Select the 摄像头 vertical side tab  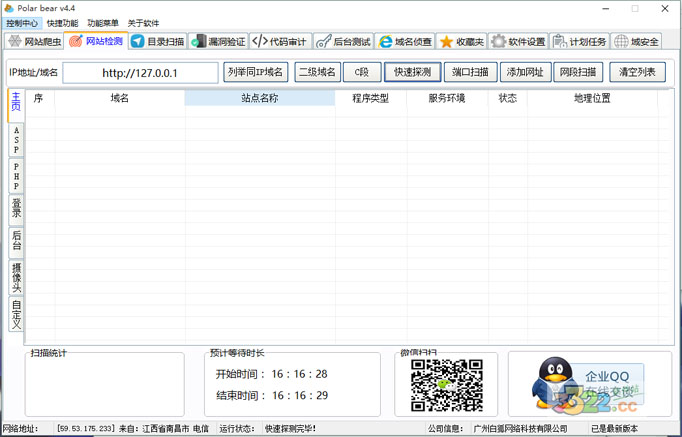[x=16, y=278]
